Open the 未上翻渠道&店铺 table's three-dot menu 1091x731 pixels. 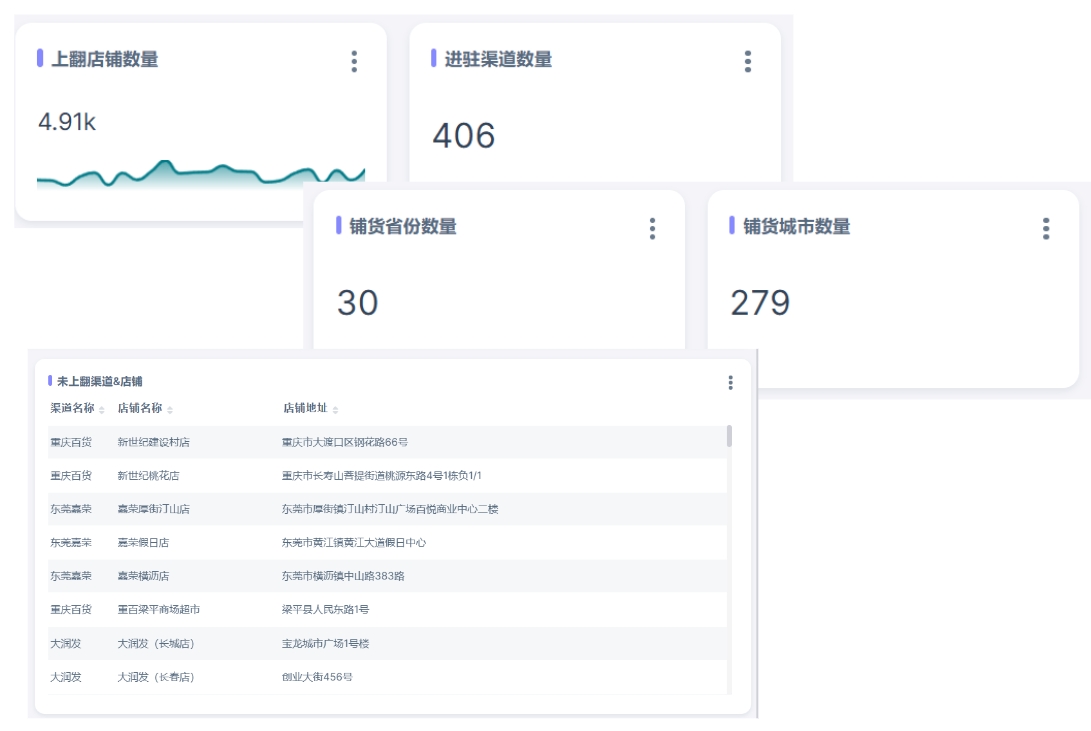pos(731,383)
